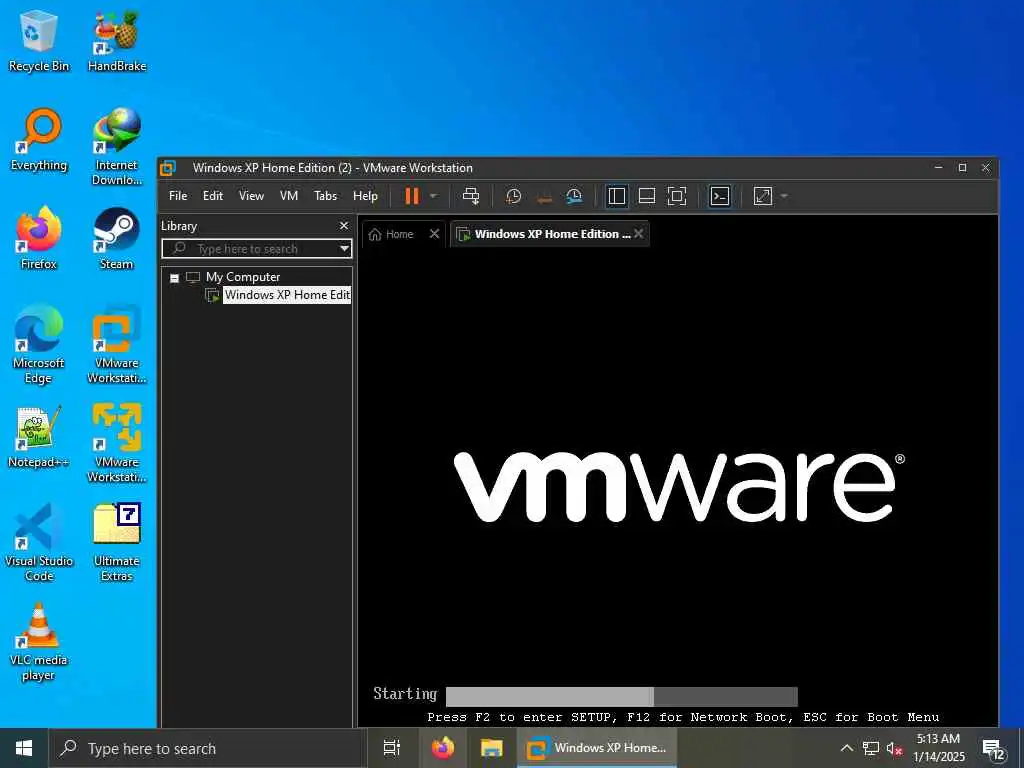
Task: Click the stretch guest display icon
Action: point(763,196)
